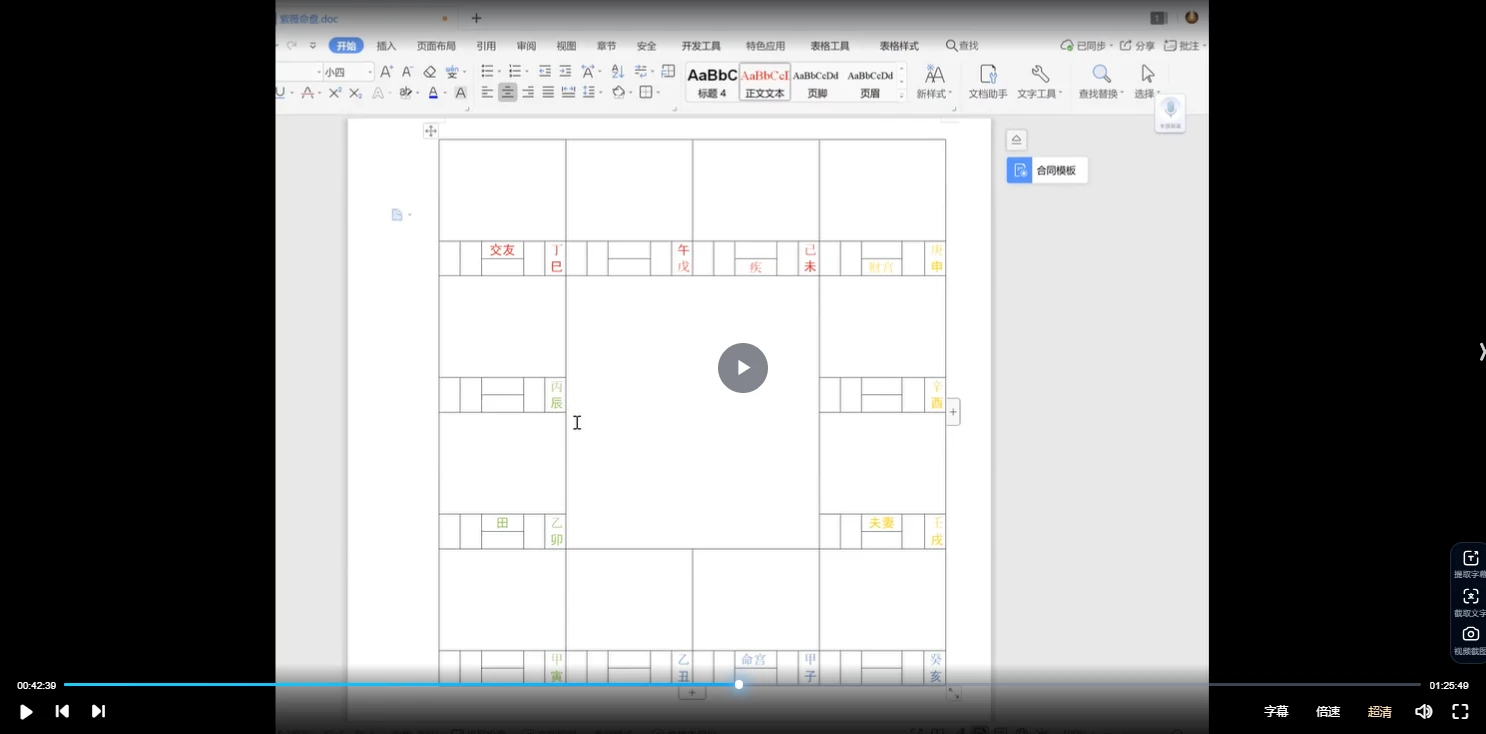Viewport: 1486px width, 734px height.
Task: Apply bulleted list formatting
Action: coord(488,71)
